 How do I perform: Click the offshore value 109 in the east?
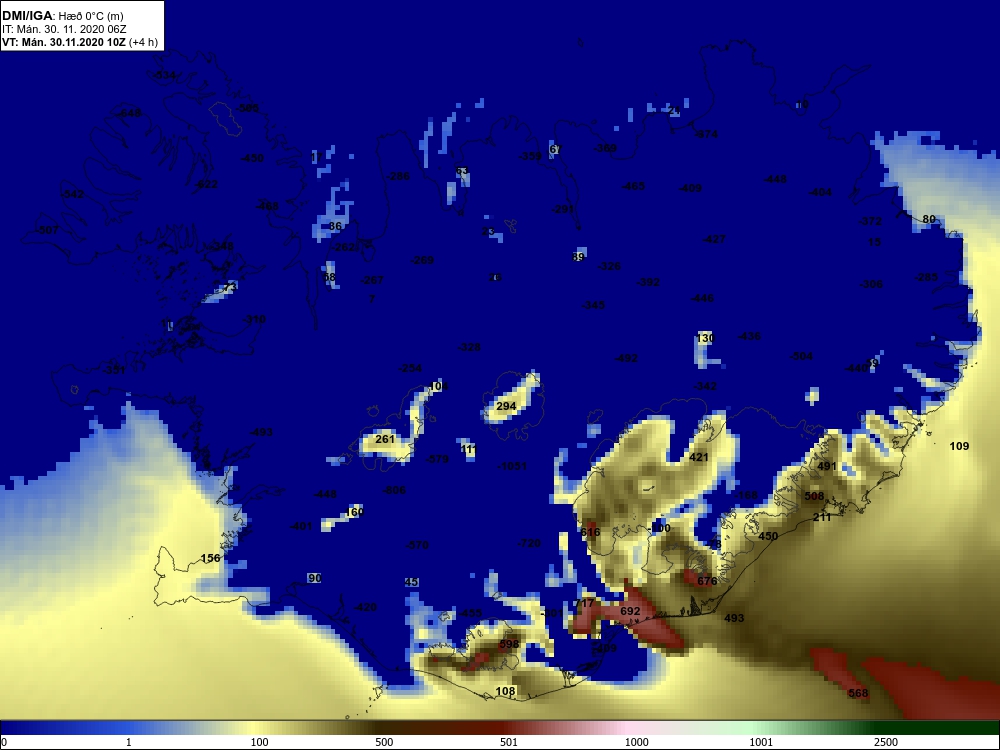(959, 446)
